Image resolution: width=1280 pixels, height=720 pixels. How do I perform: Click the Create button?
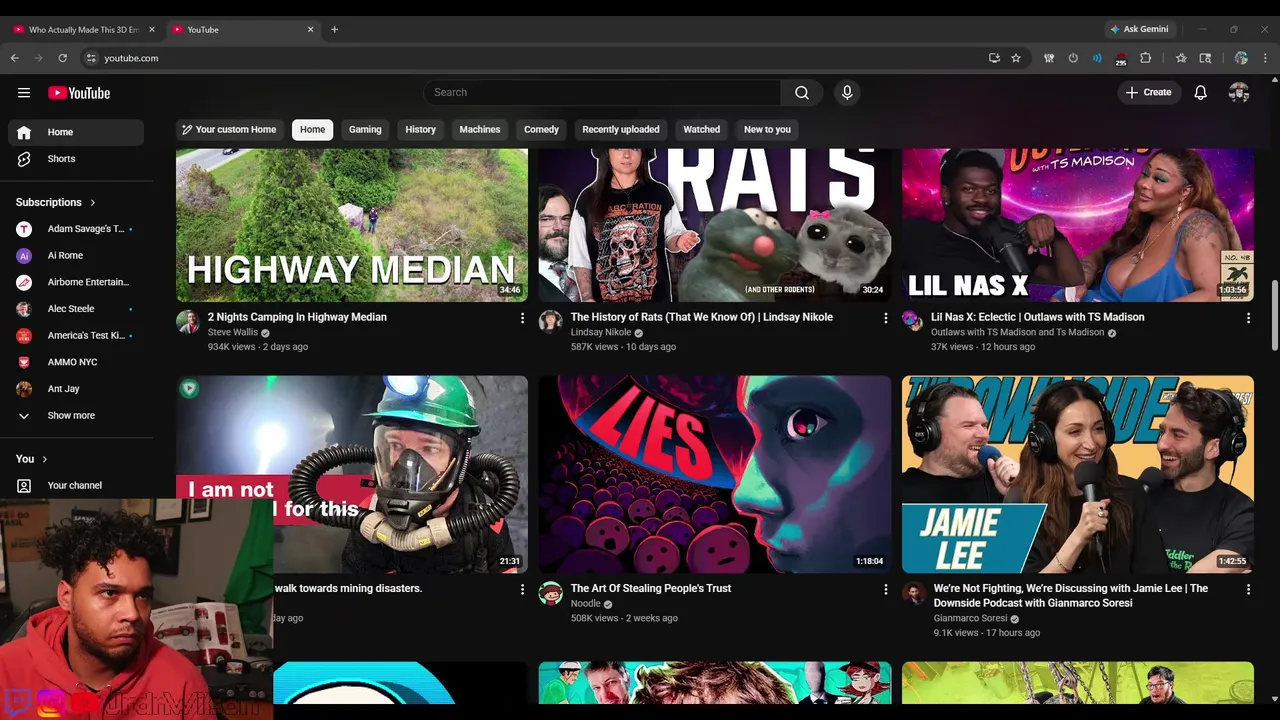click(x=1148, y=93)
